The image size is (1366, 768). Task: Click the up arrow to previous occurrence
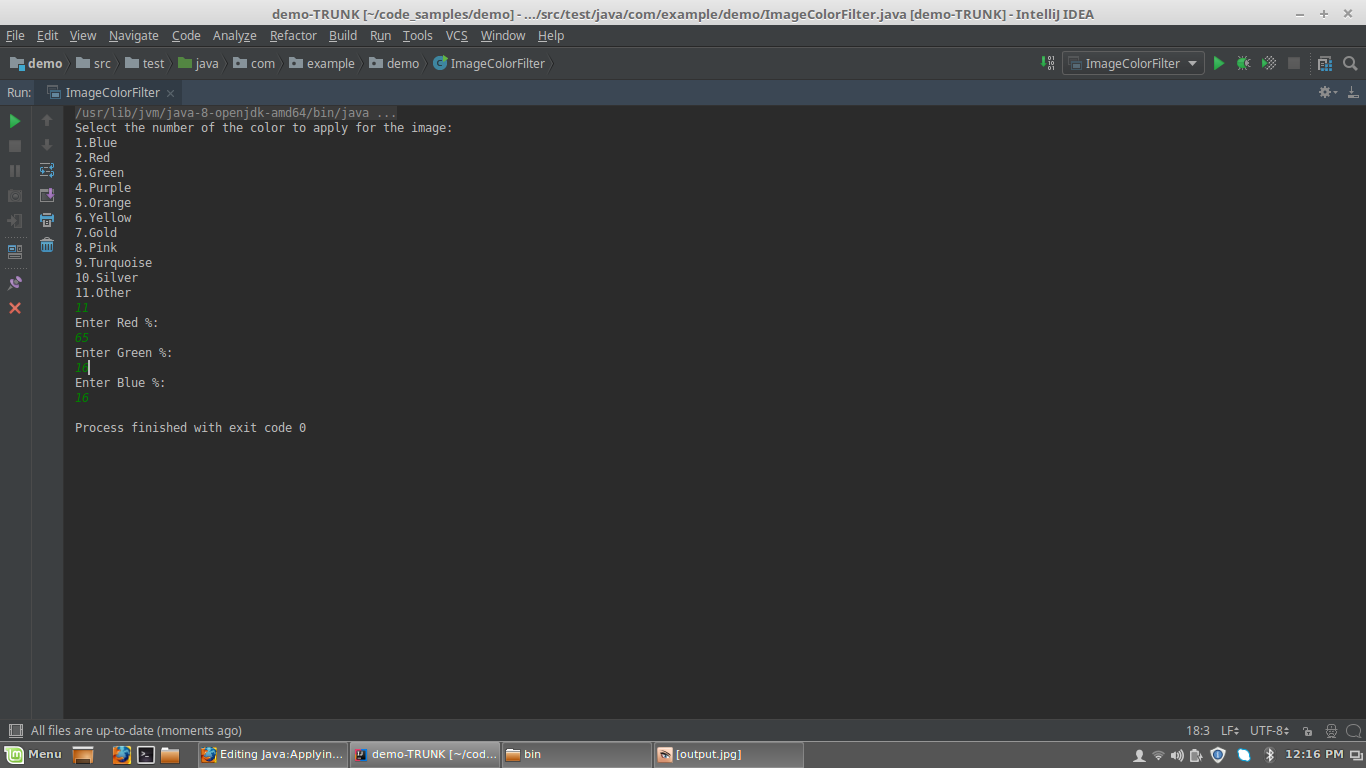point(46,120)
